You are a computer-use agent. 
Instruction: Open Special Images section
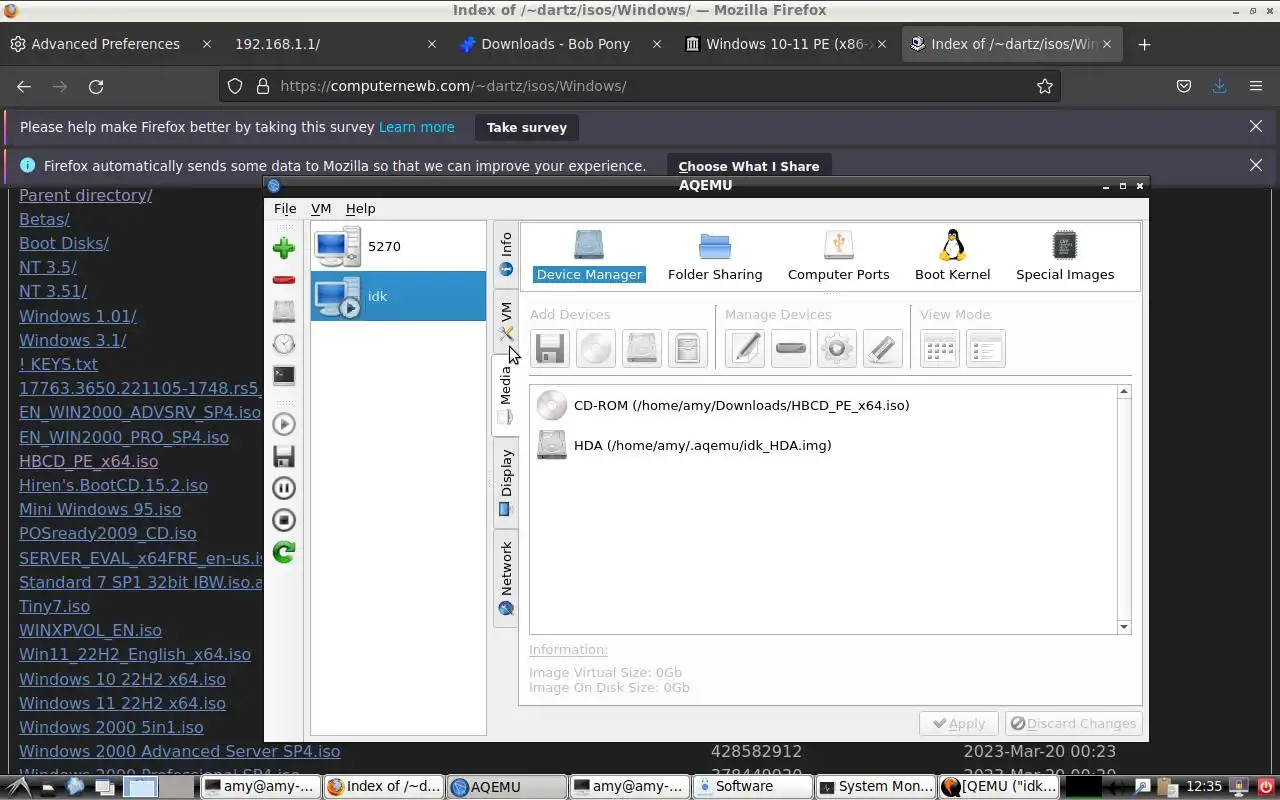pos(1065,256)
